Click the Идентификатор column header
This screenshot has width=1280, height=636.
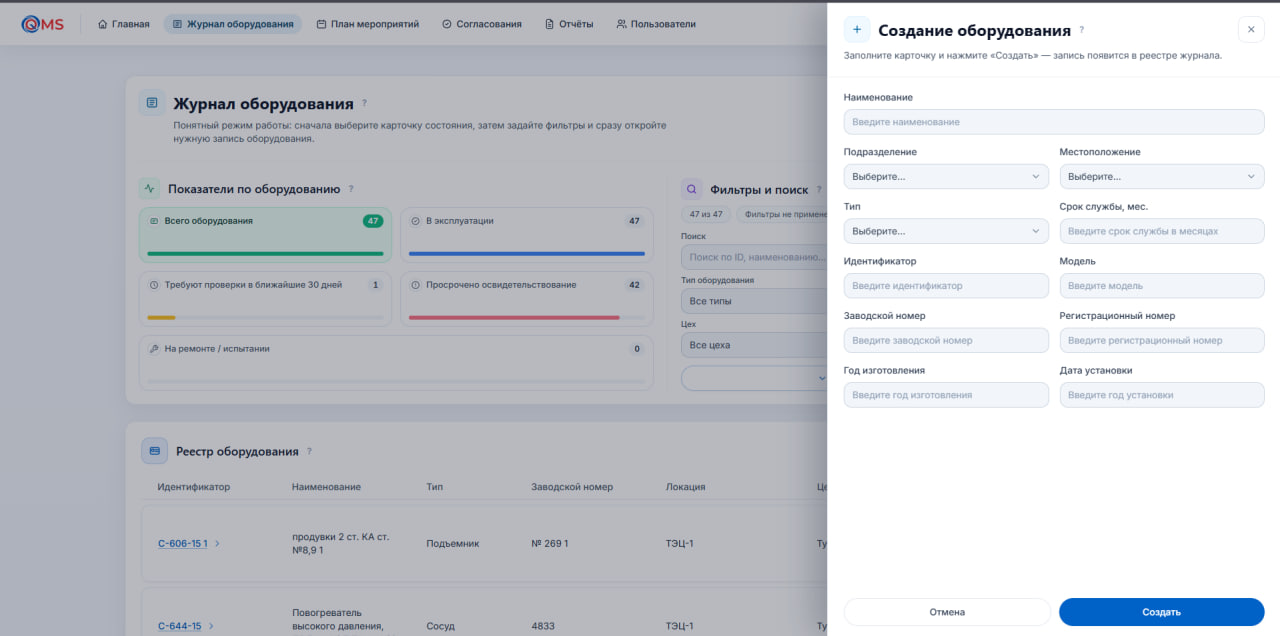pyautogui.click(x=193, y=487)
